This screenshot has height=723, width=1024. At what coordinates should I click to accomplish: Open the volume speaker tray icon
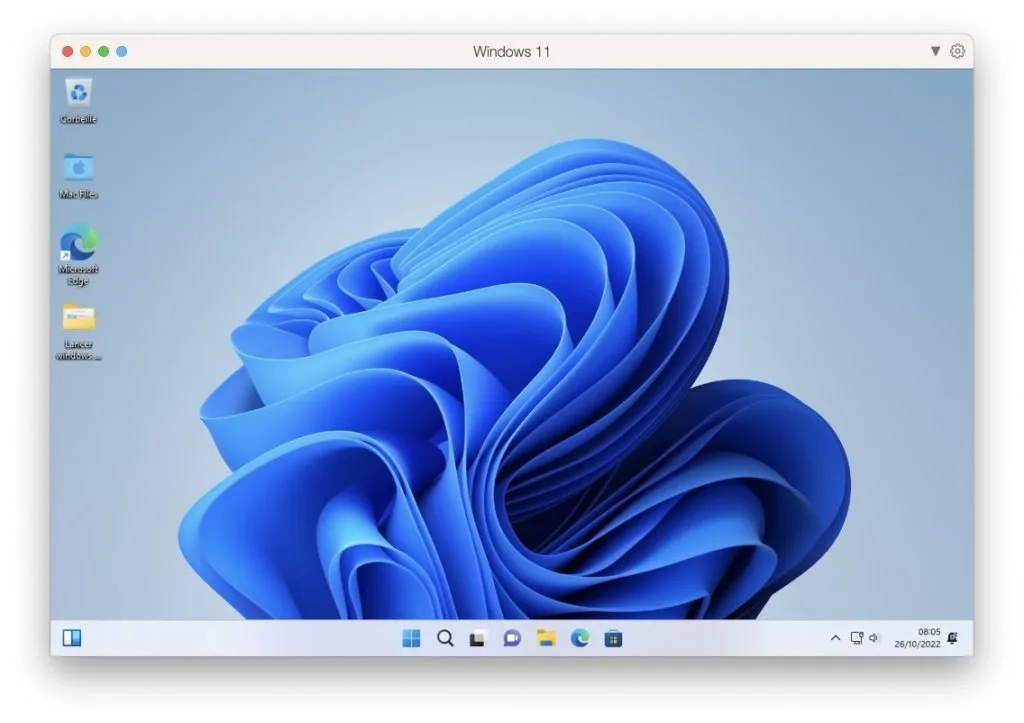coord(874,637)
